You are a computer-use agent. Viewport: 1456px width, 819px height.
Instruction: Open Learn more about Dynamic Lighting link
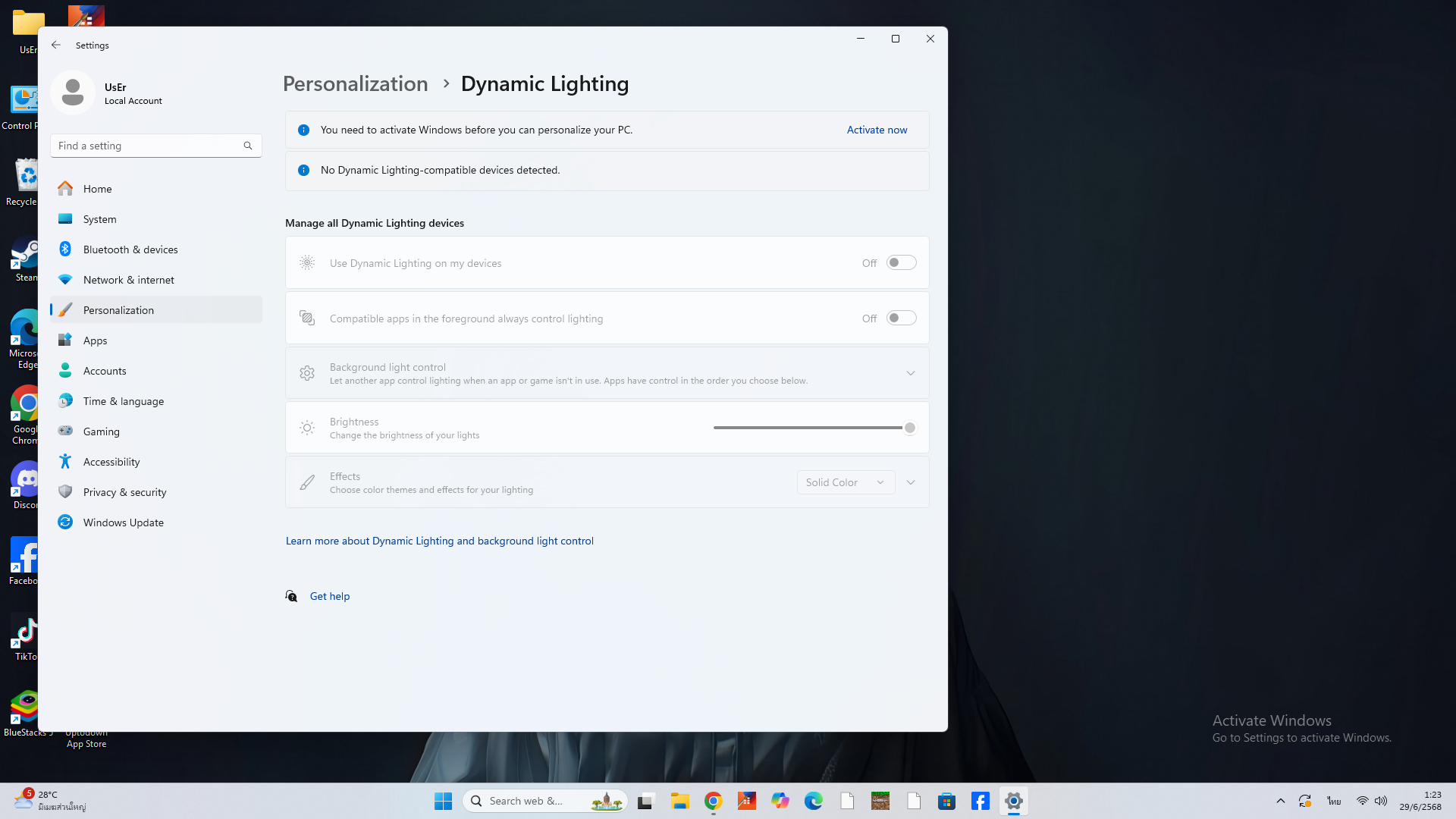point(439,541)
